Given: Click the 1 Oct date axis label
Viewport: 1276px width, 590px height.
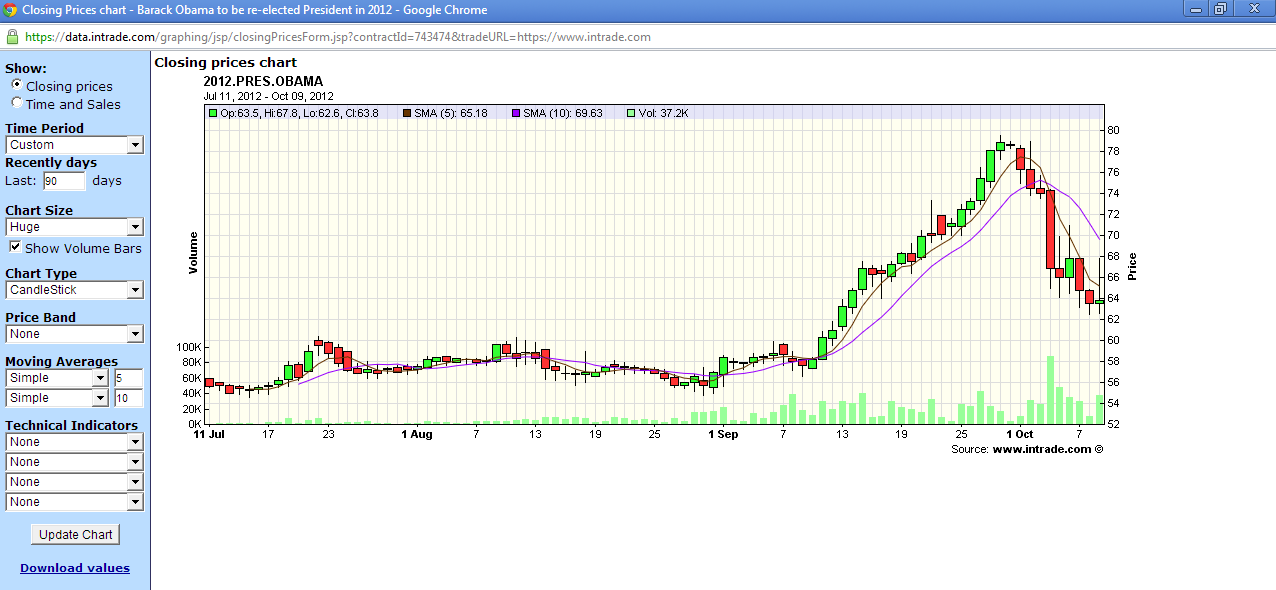Looking at the screenshot, I should 1020,434.
